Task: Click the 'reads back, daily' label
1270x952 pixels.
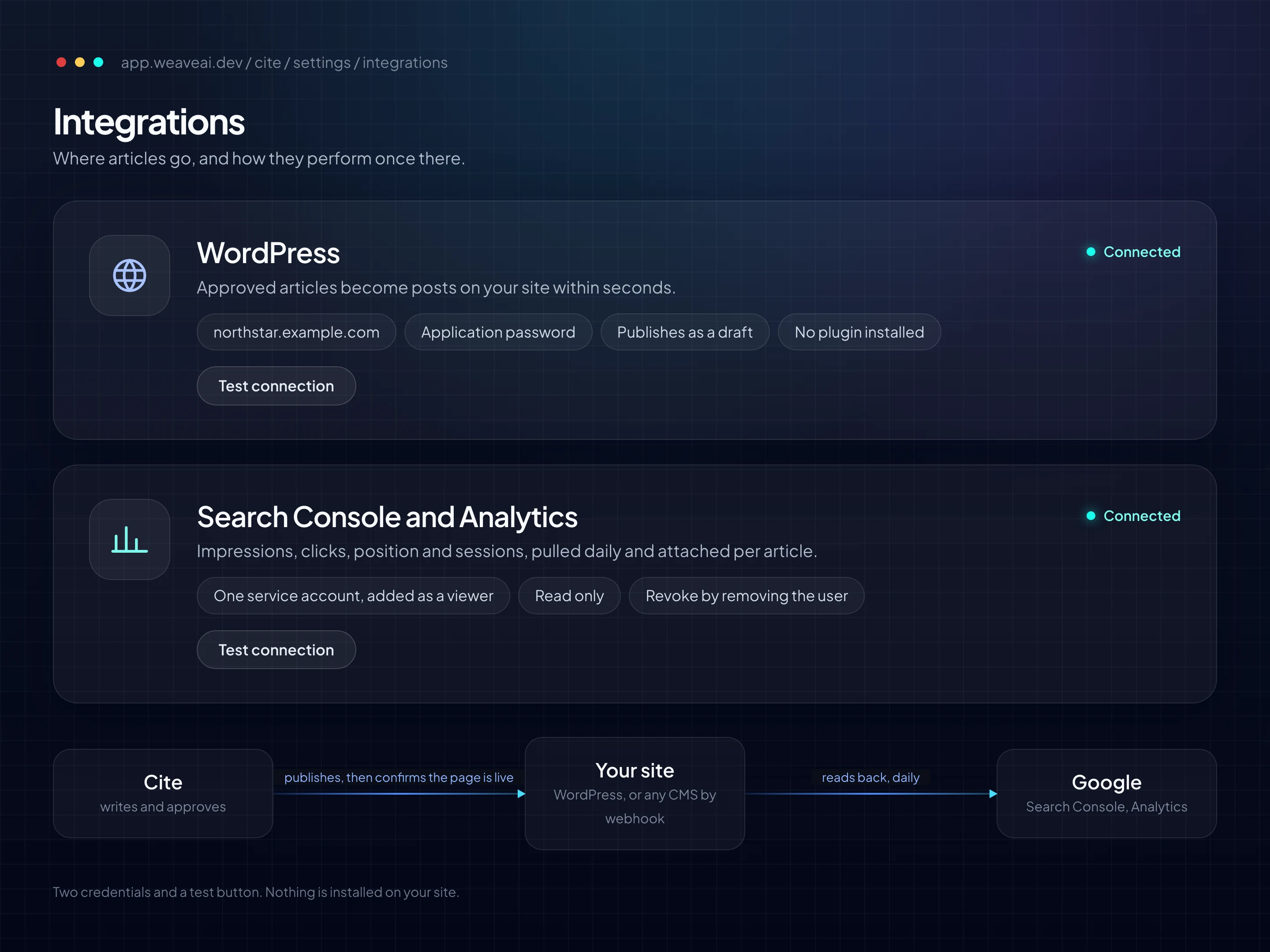Action: [x=870, y=777]
